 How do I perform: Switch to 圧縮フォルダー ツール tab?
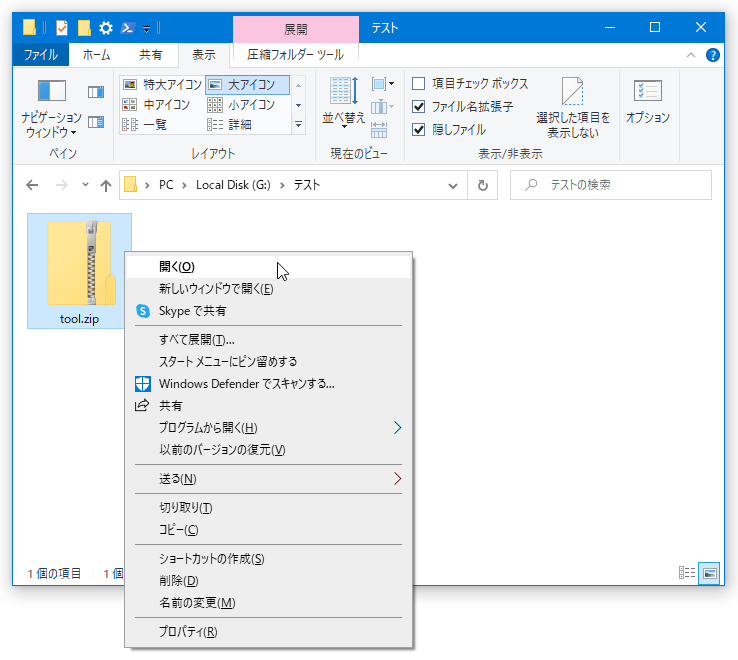pyautogui.click(x=296, y=55)
